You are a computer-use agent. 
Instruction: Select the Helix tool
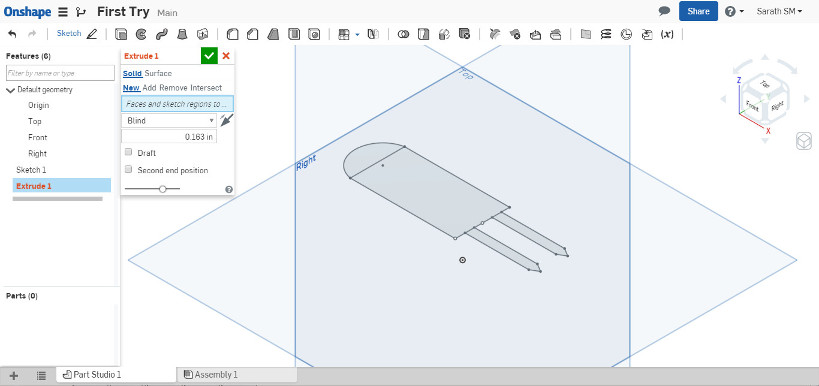(606, 34)
